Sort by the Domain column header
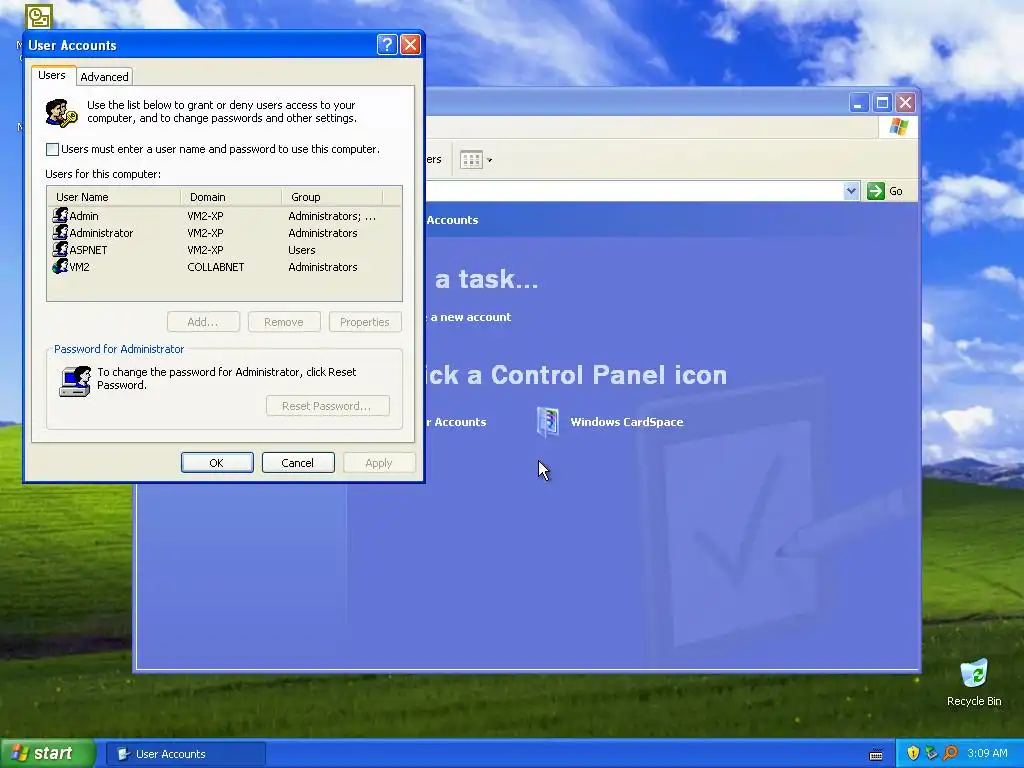1024x768 pixels. tap(231, 197)
